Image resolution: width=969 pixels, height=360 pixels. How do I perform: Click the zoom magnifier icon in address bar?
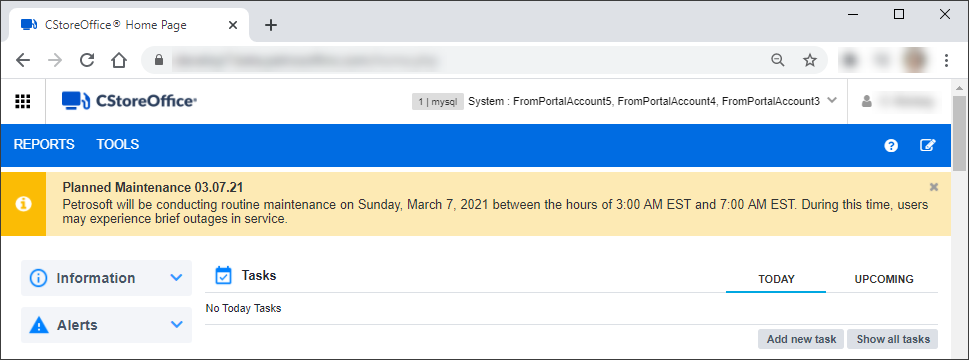[777, 60]
